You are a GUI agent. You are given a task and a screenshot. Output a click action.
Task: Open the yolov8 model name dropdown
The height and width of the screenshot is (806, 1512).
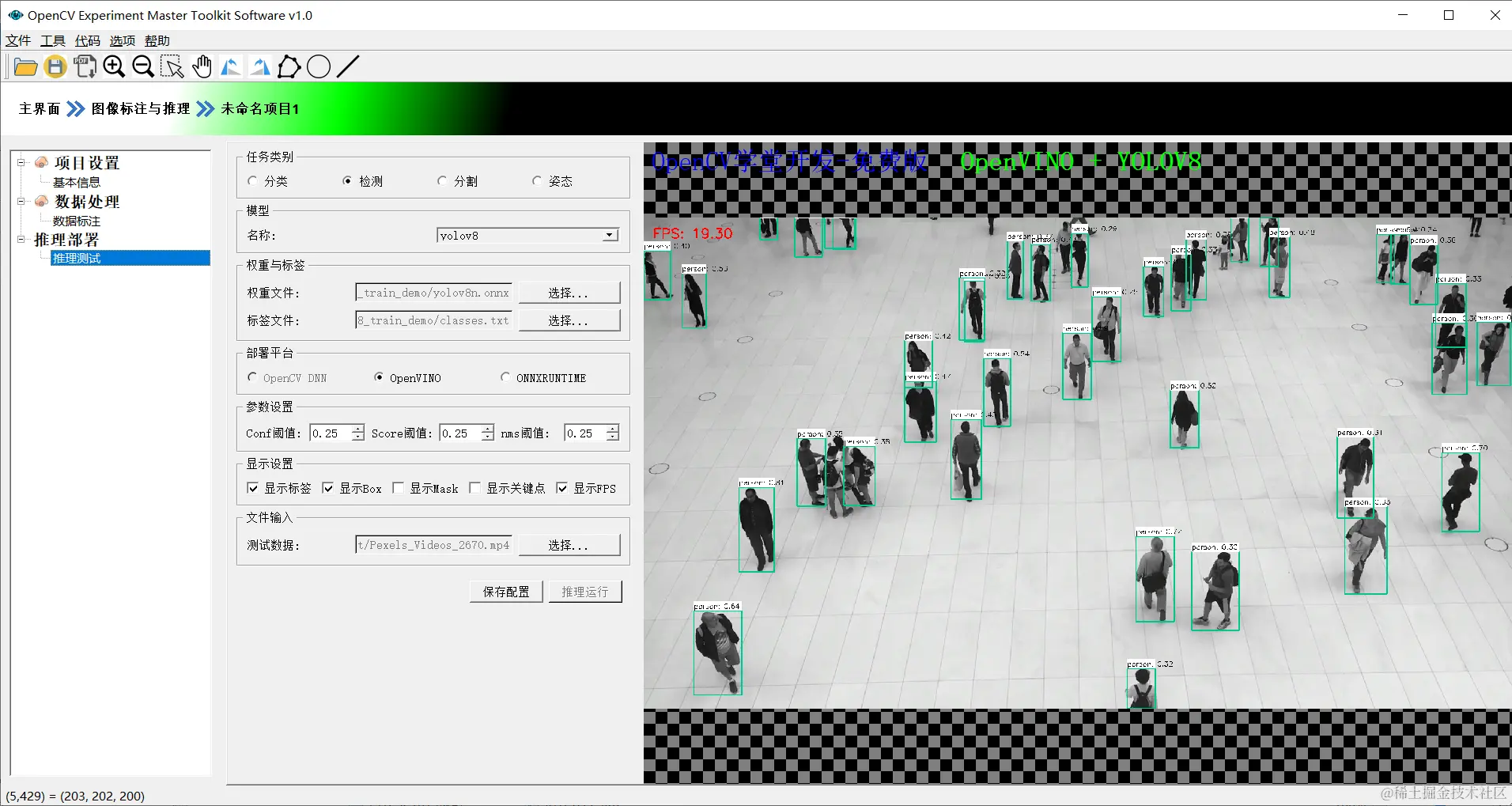click(609, 235)
